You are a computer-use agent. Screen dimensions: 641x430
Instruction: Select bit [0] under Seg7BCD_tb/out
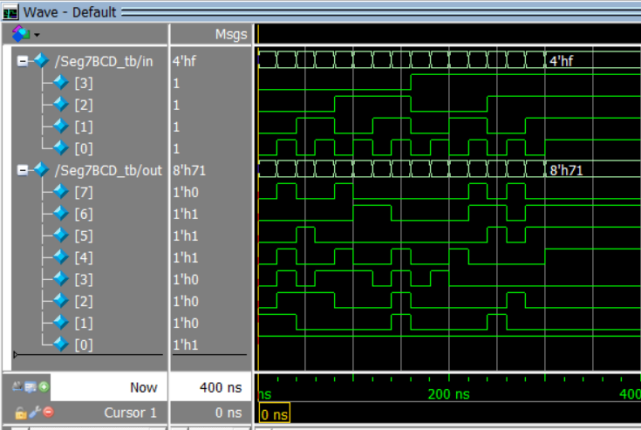coord(84,345)
